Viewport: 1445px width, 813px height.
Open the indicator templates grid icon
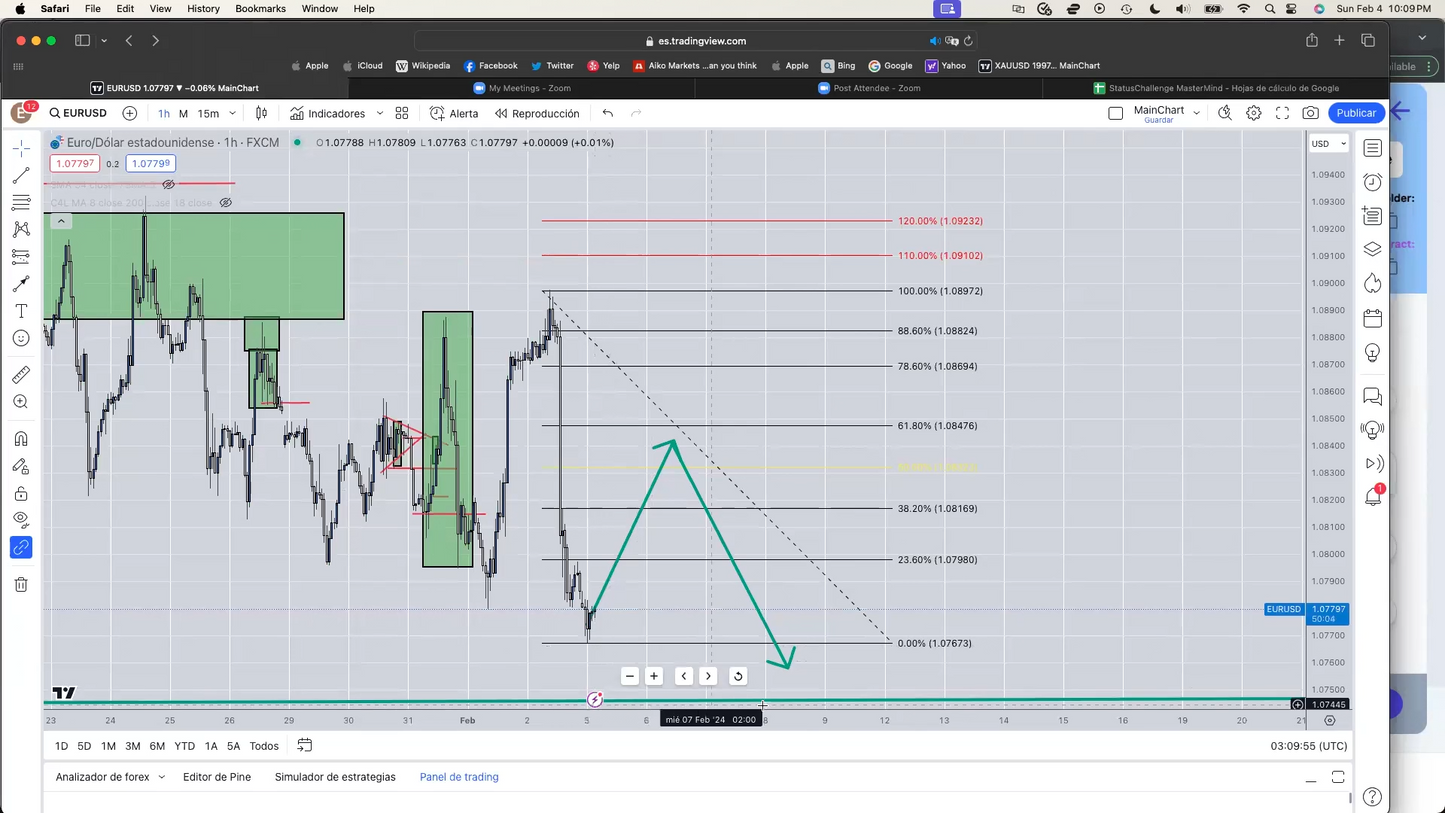click(402, 113)
